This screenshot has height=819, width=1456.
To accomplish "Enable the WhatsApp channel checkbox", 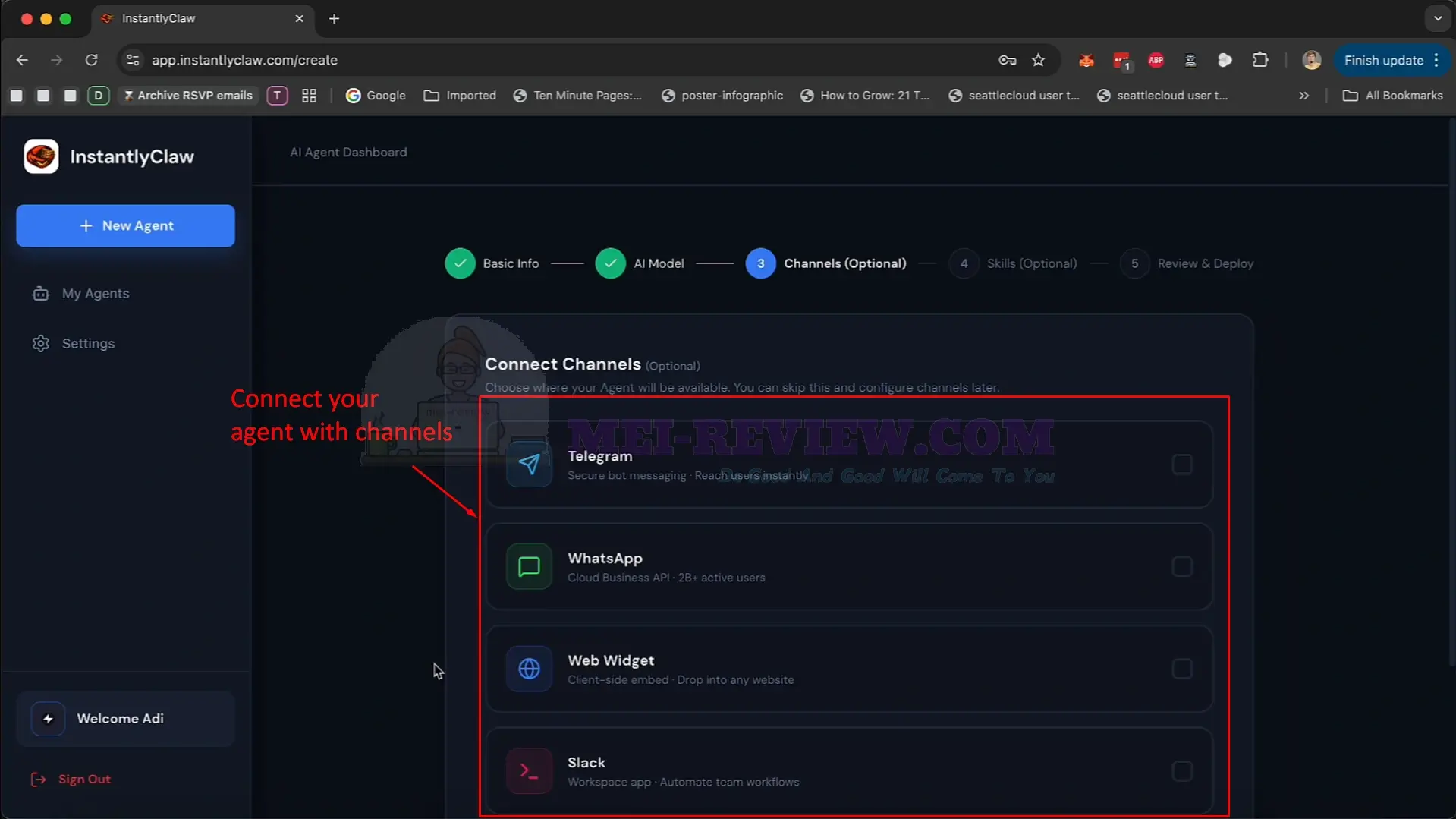I will click(1181, 567).
